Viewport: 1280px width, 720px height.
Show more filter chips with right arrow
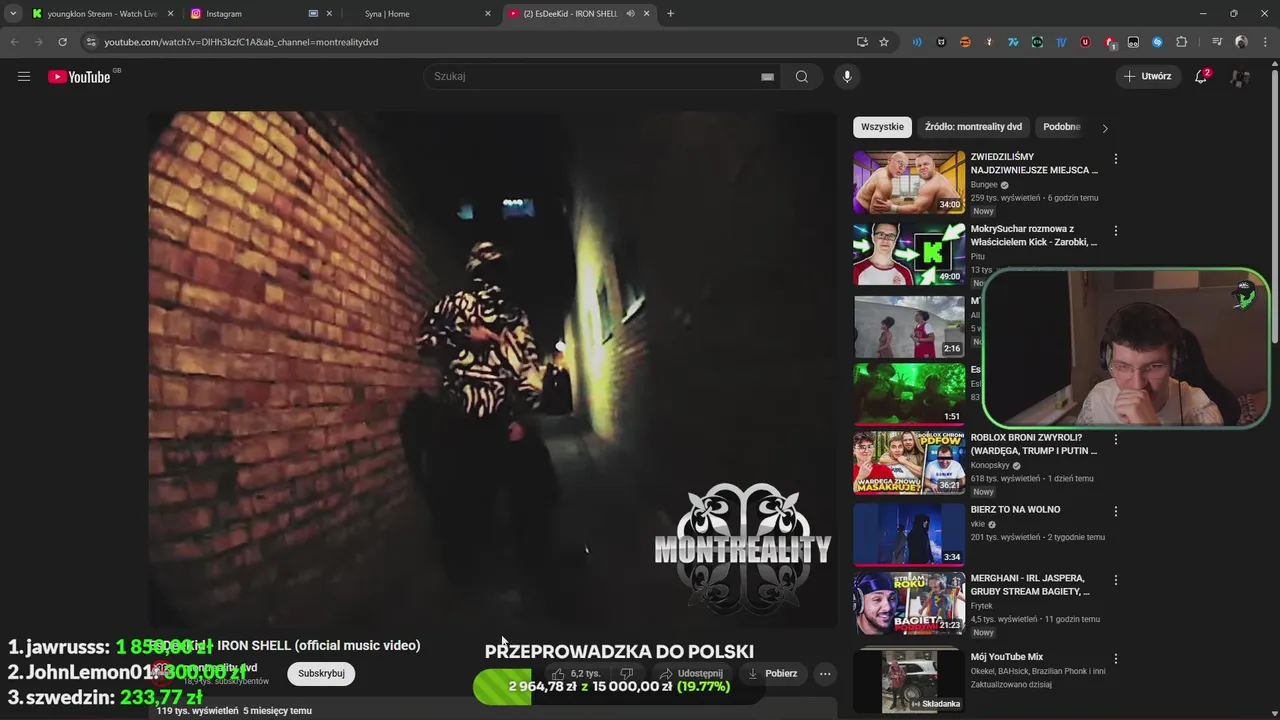[1105, 128]
